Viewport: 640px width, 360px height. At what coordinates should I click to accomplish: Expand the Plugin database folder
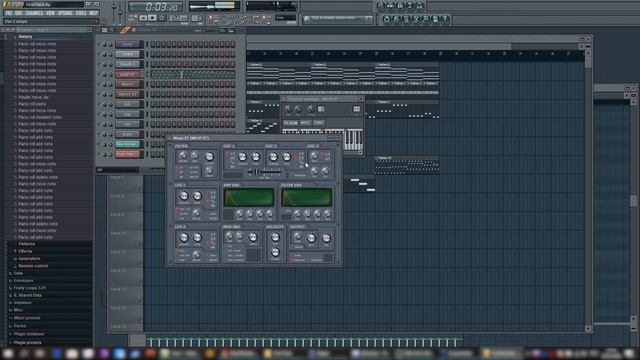[x=29, y=334]
